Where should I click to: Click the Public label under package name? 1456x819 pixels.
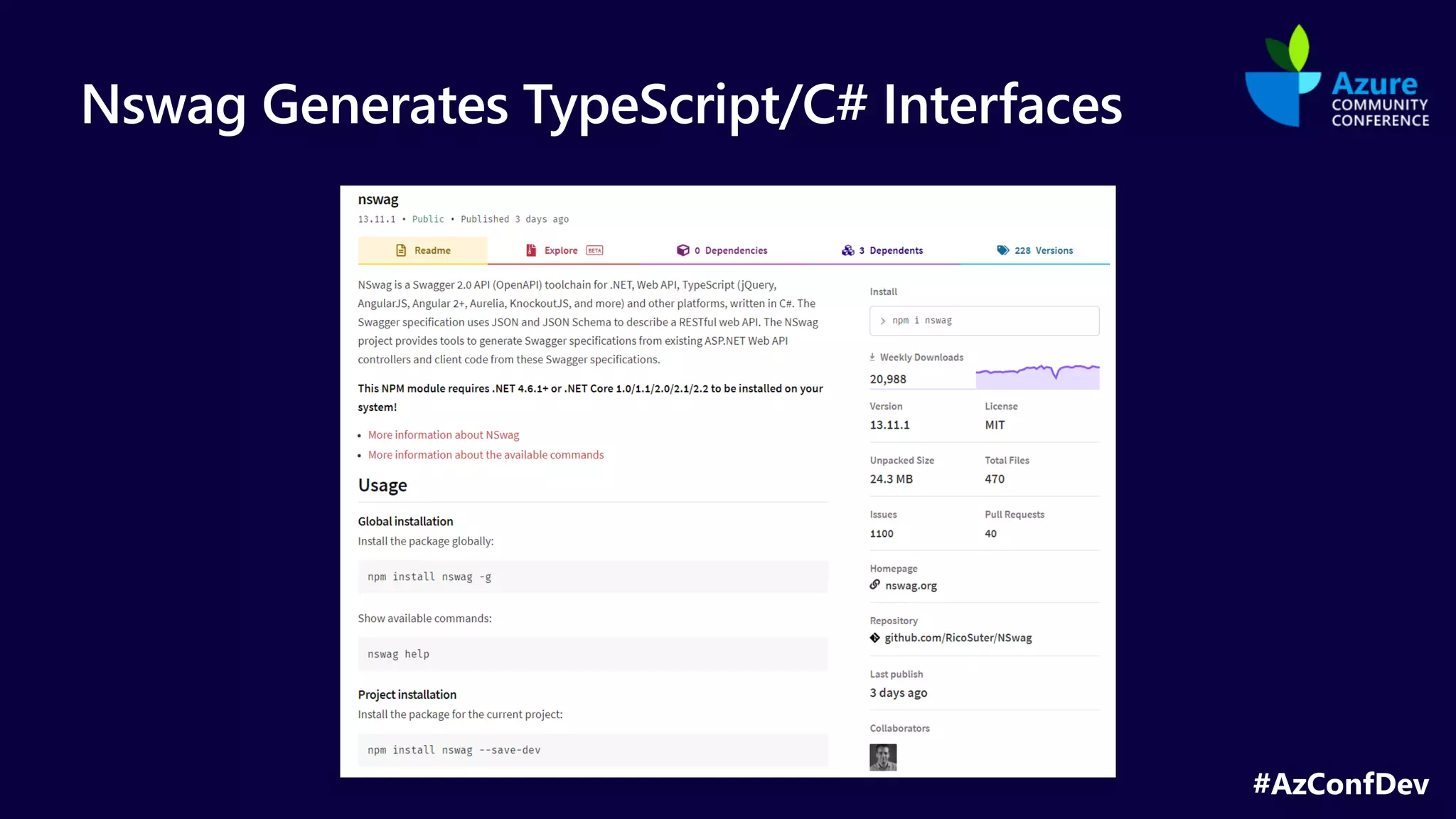(x=428, y=219)
